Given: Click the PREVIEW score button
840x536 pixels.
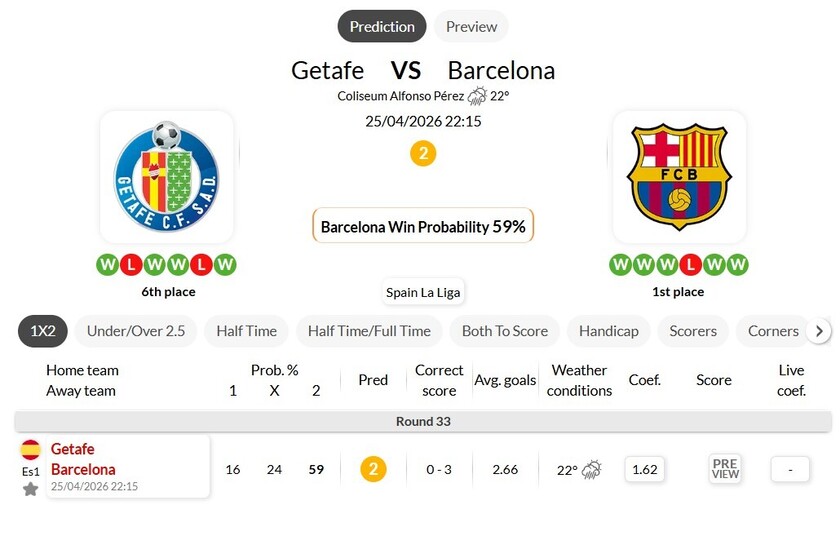Looking at the screenshot, I should 725,469.
